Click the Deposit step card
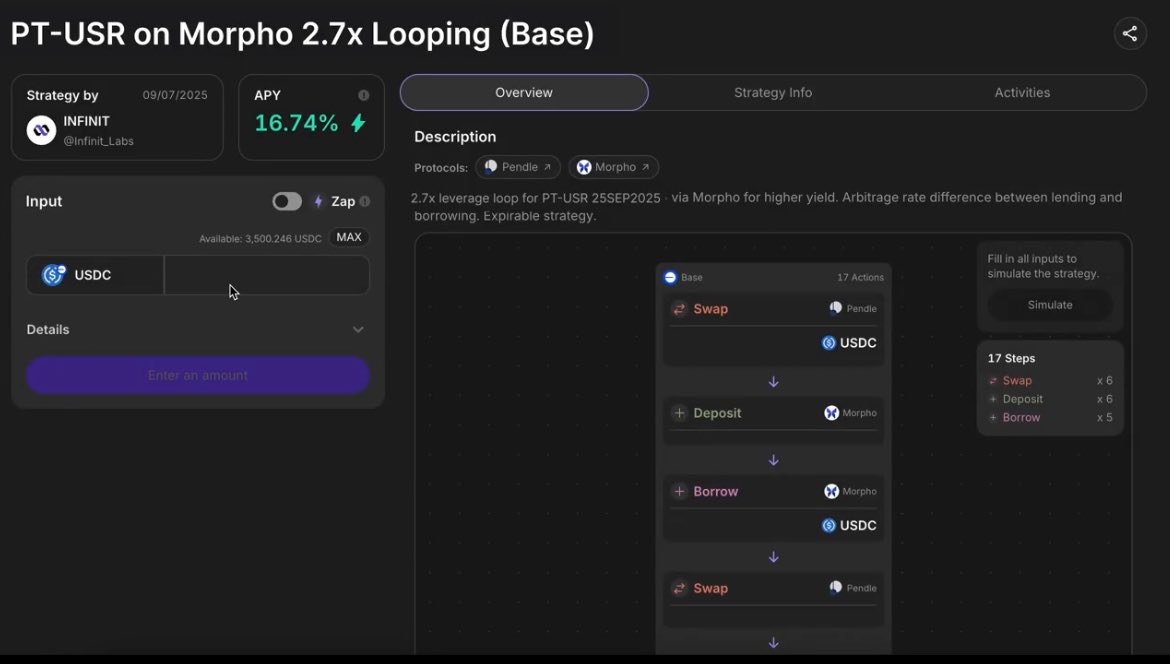 [x=774, y=422]
